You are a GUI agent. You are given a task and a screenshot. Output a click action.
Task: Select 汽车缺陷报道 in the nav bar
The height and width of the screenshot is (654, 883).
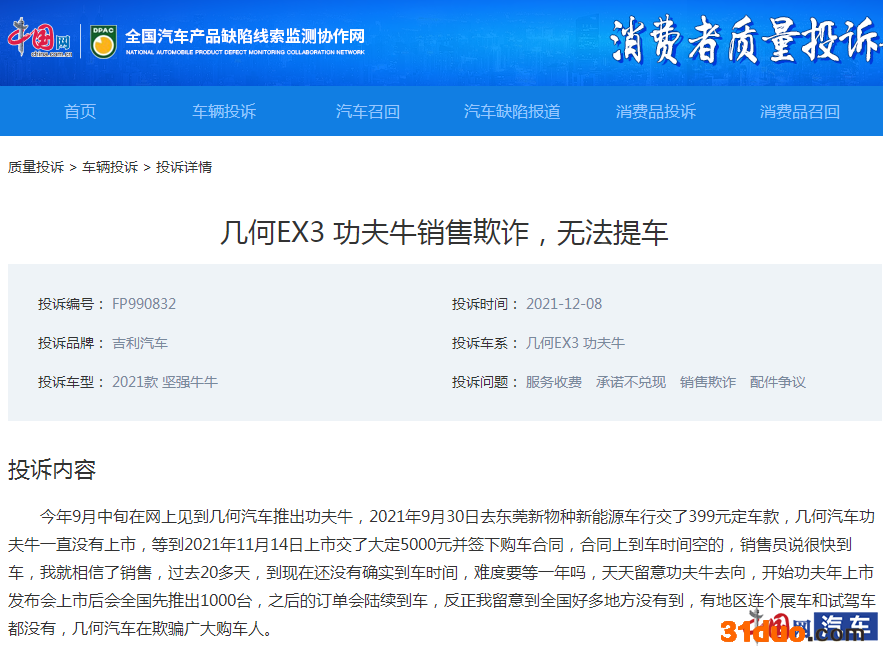(512, 111)
